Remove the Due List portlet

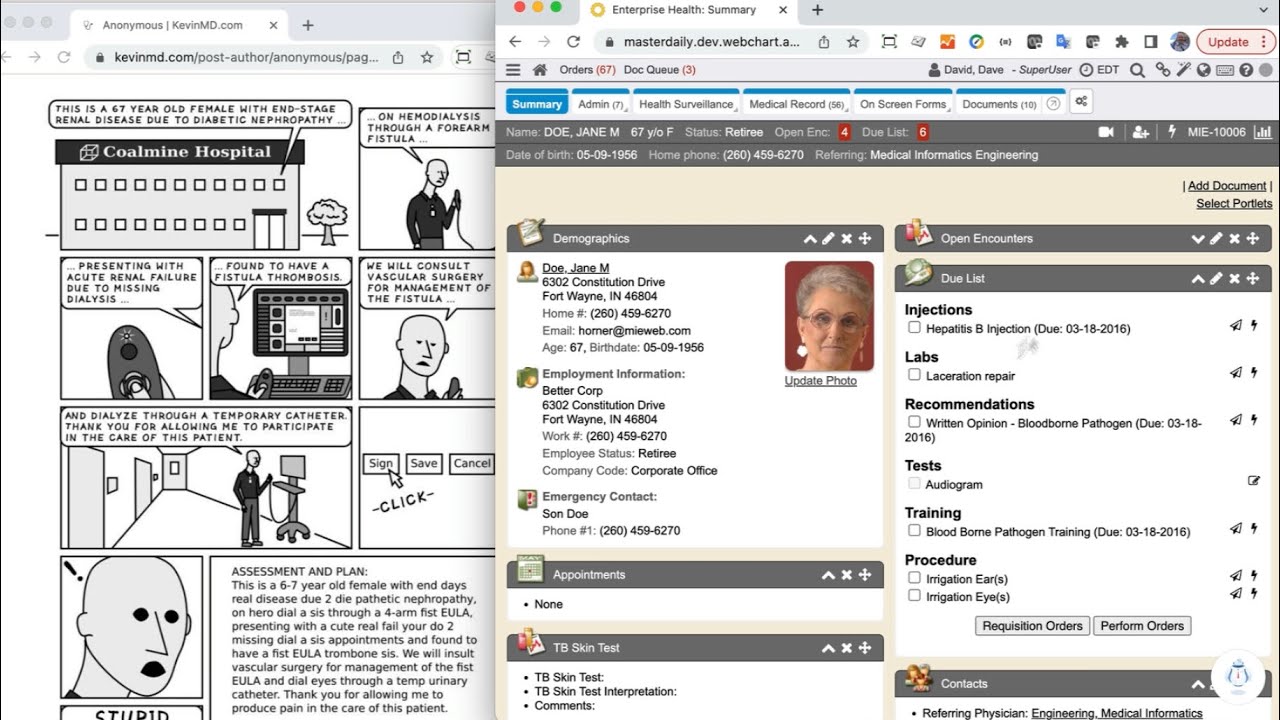(x=1234, y=279)
